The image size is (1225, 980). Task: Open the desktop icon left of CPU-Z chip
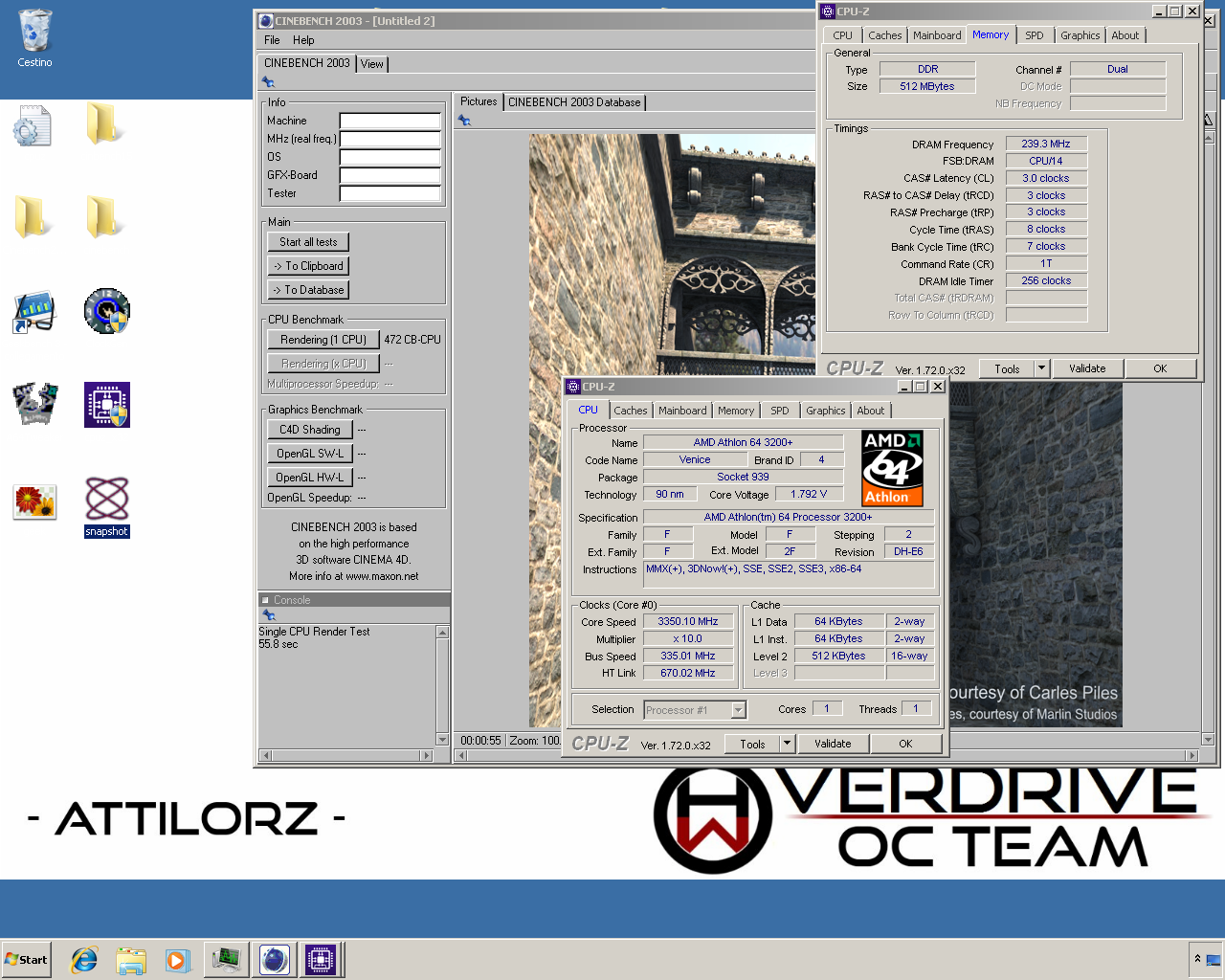pos(34,404)
